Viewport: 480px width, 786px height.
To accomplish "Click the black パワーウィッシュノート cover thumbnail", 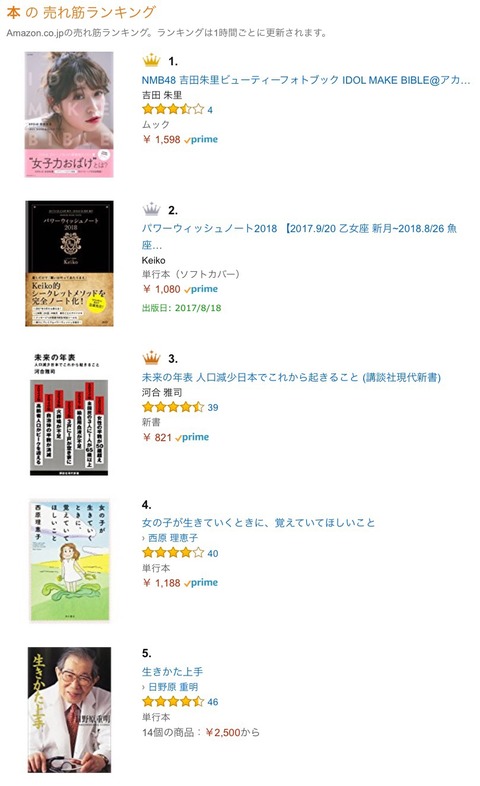I will point(69,264).
